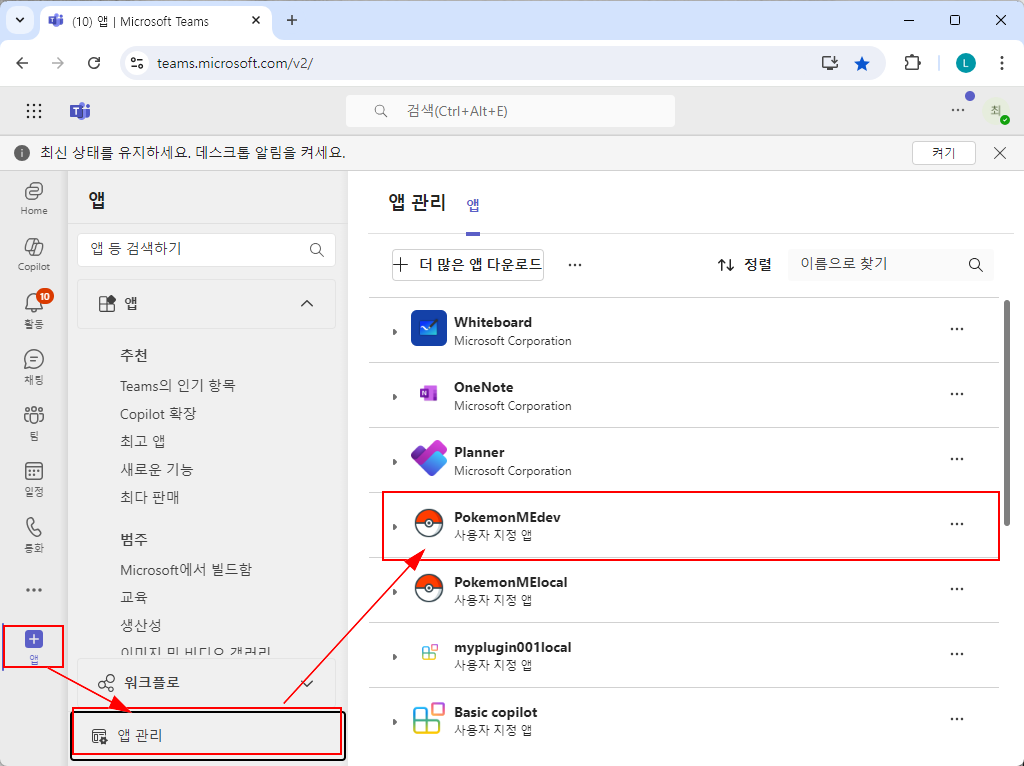Click the 앱 등 검색하기 search field
Screen dimensions: 1024x766
pyautogui.click(x=206, y=249)
